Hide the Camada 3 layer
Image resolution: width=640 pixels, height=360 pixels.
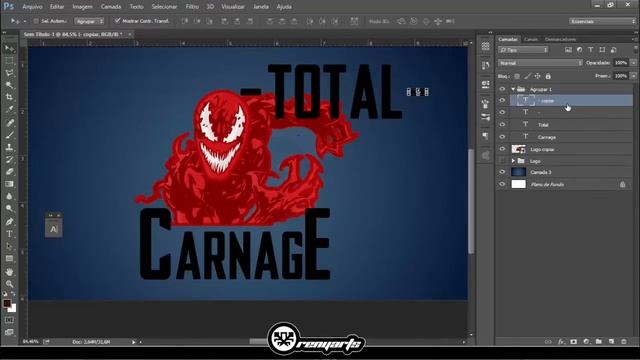coord(502,172)
